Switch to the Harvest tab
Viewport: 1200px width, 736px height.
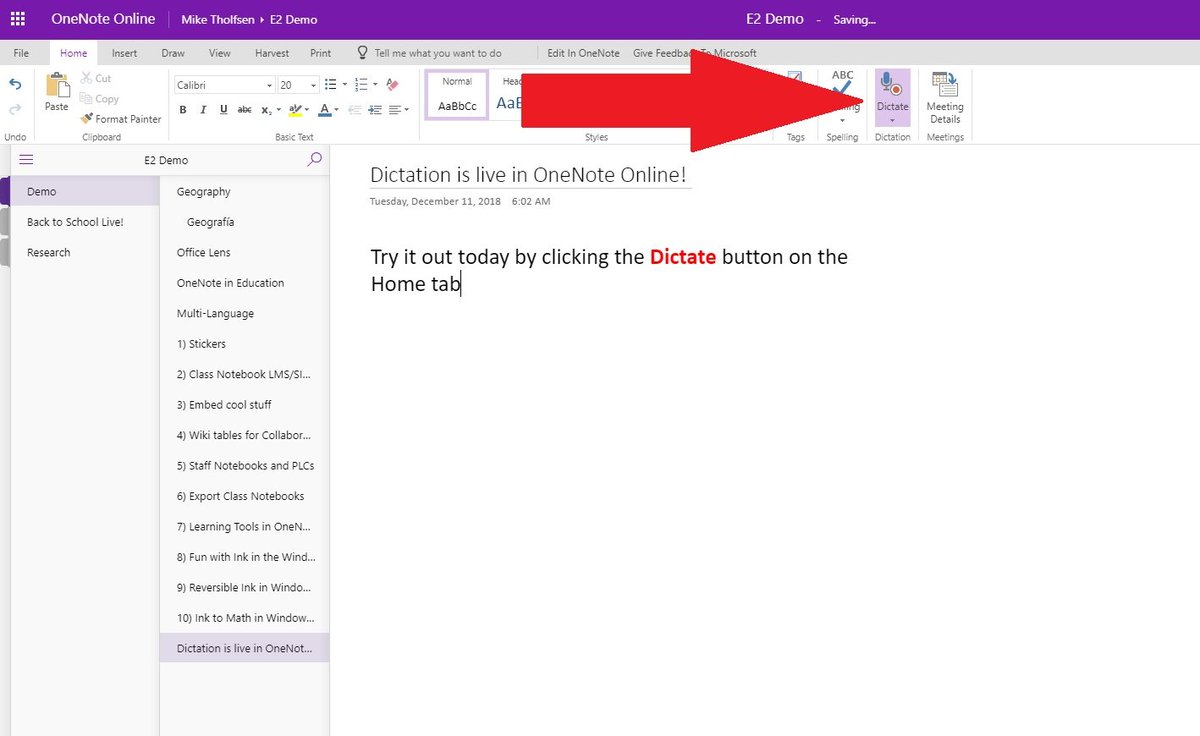(272, 53)
